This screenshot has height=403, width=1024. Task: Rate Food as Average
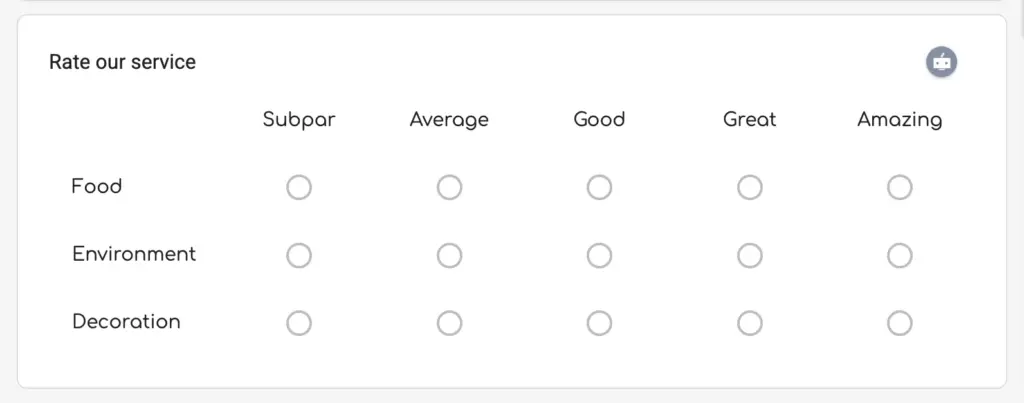click(449, 187)
